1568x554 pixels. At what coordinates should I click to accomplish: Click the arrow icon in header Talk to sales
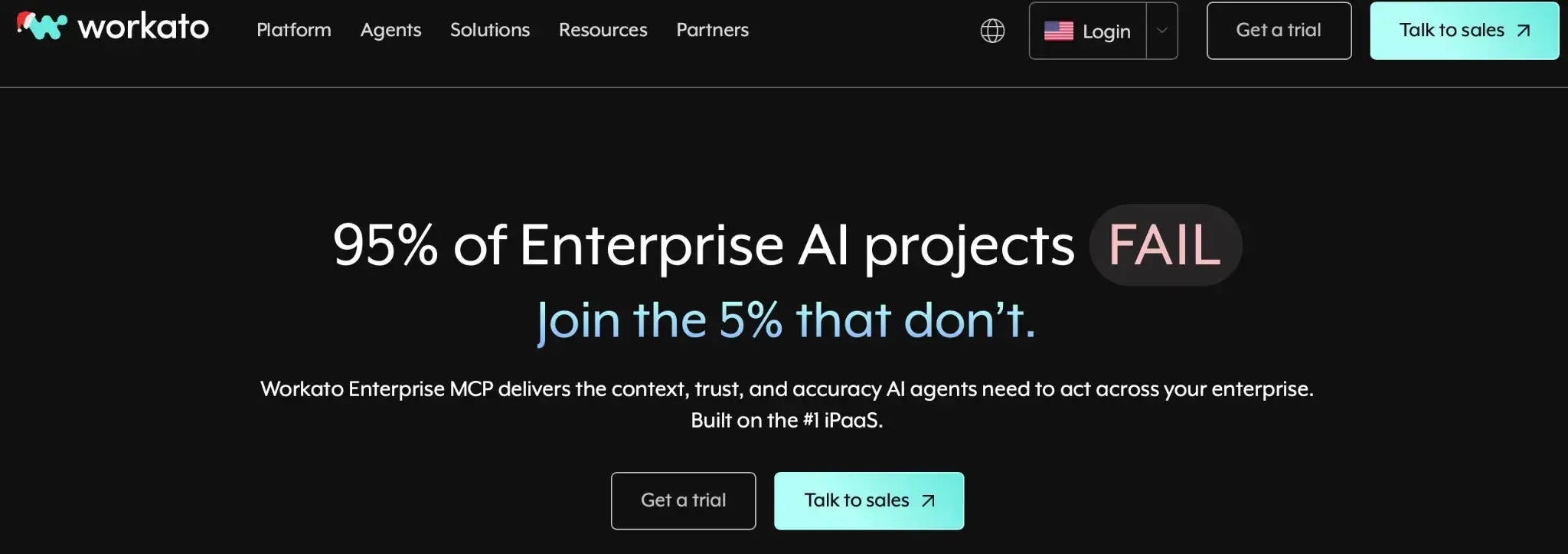pyautogui.click(x=1524, y=31)
